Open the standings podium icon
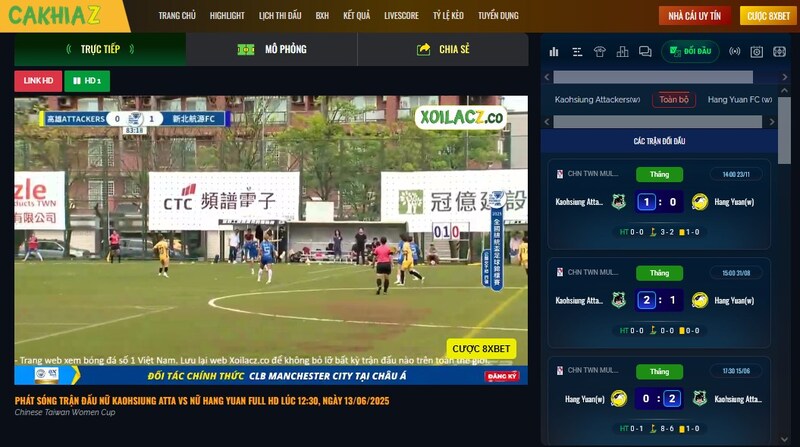Viewport: 800px width, 447px height. click(x=622, y=52)
